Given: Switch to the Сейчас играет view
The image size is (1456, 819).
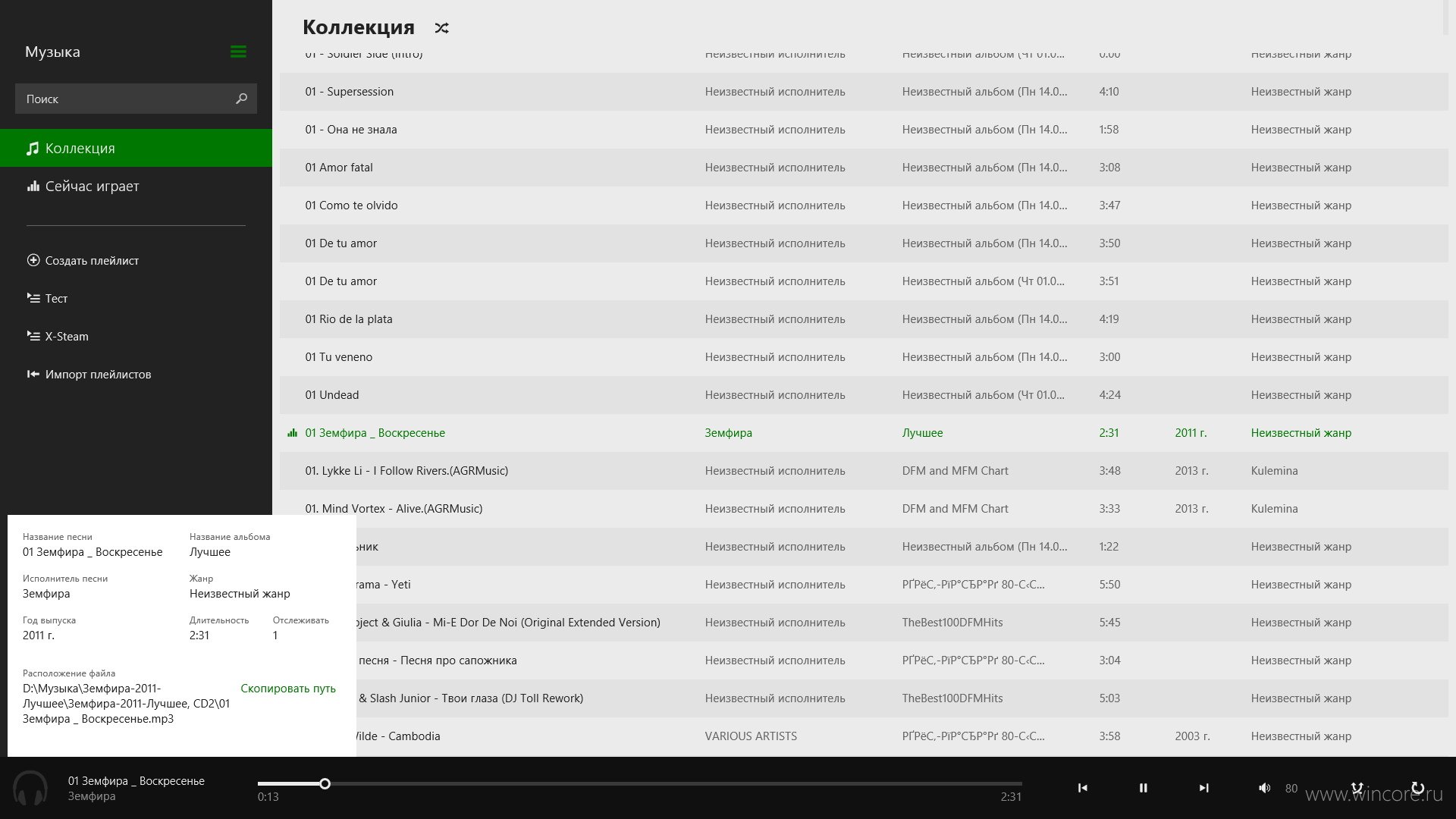Looking at the screenshot, I should (136, 186).
